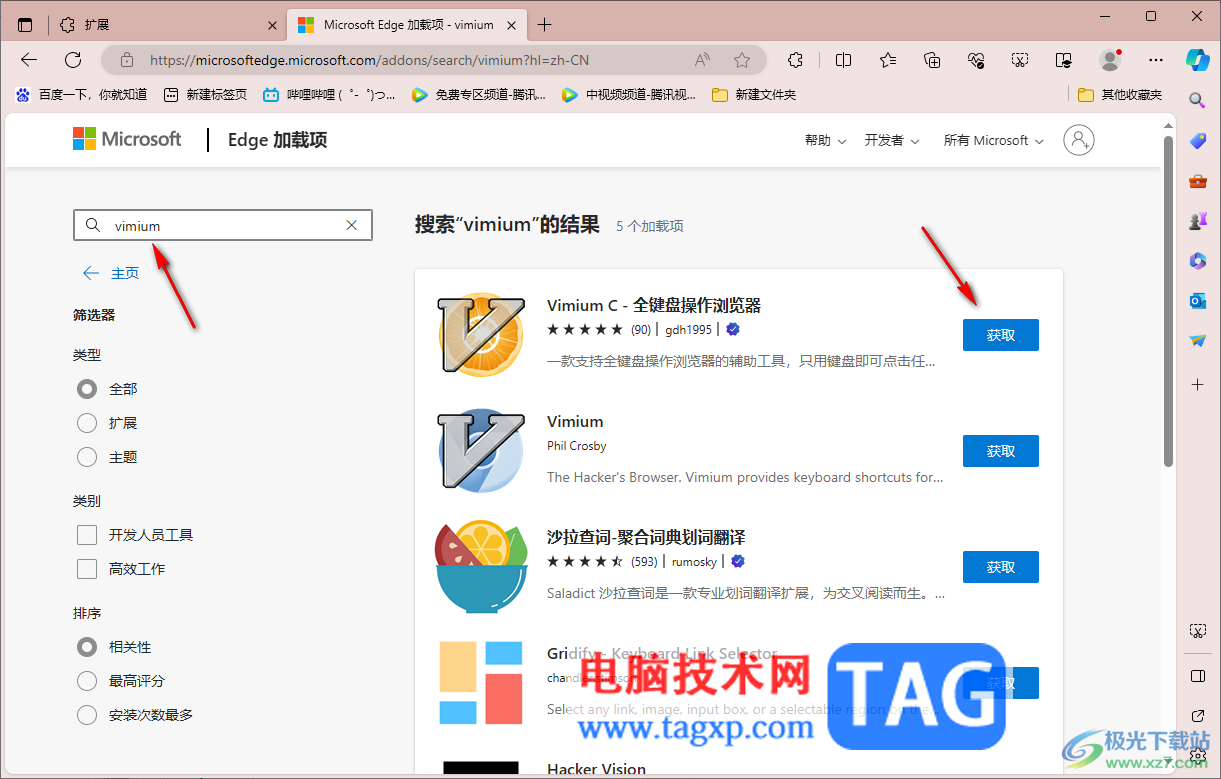Expand the 开发者 dropdown menu
The width and height of the screenshot is (1221, 779).
892,141
